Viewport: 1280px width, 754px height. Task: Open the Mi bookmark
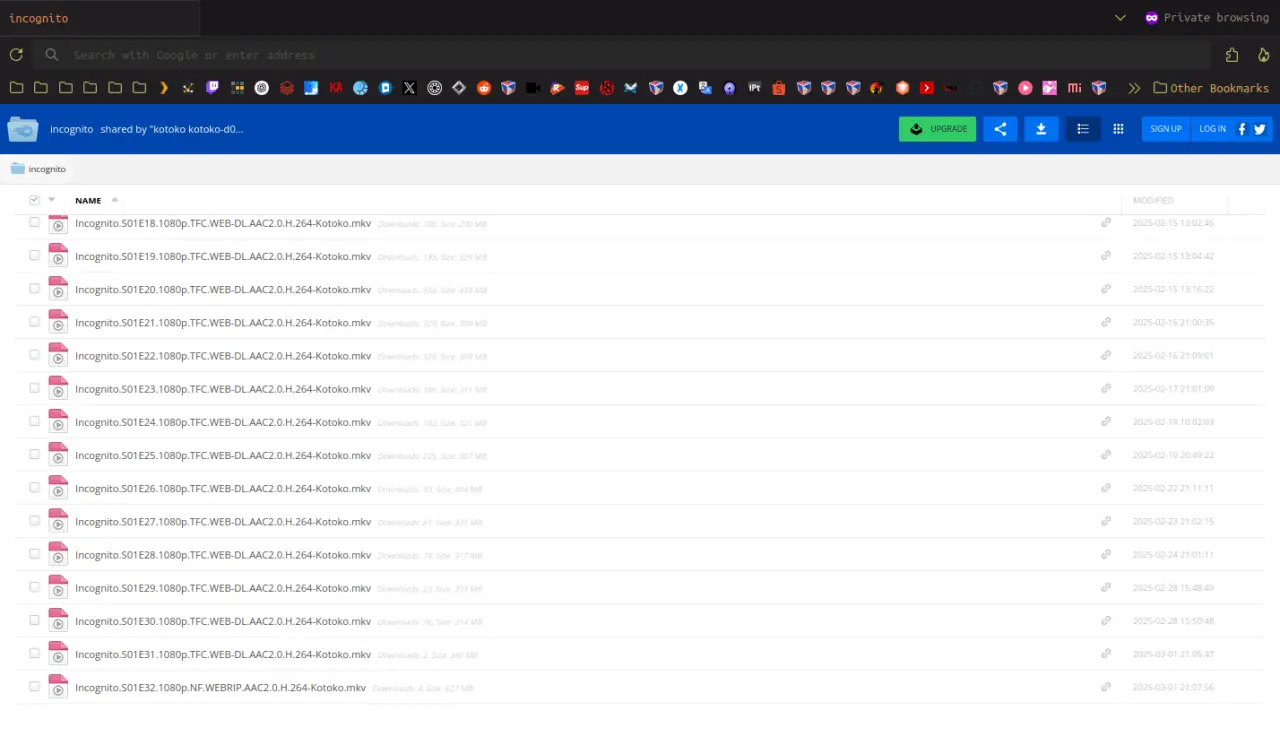click(x=1074, y=88)
